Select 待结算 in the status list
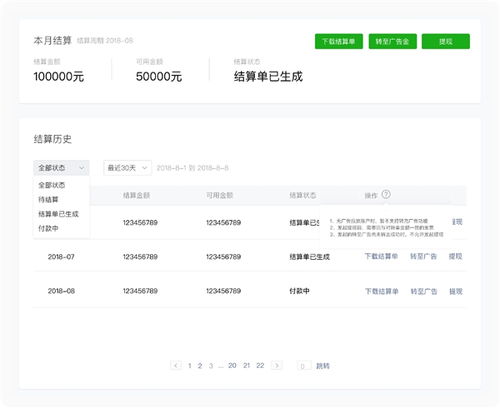The image size is (500, 408). click(48, 199)
